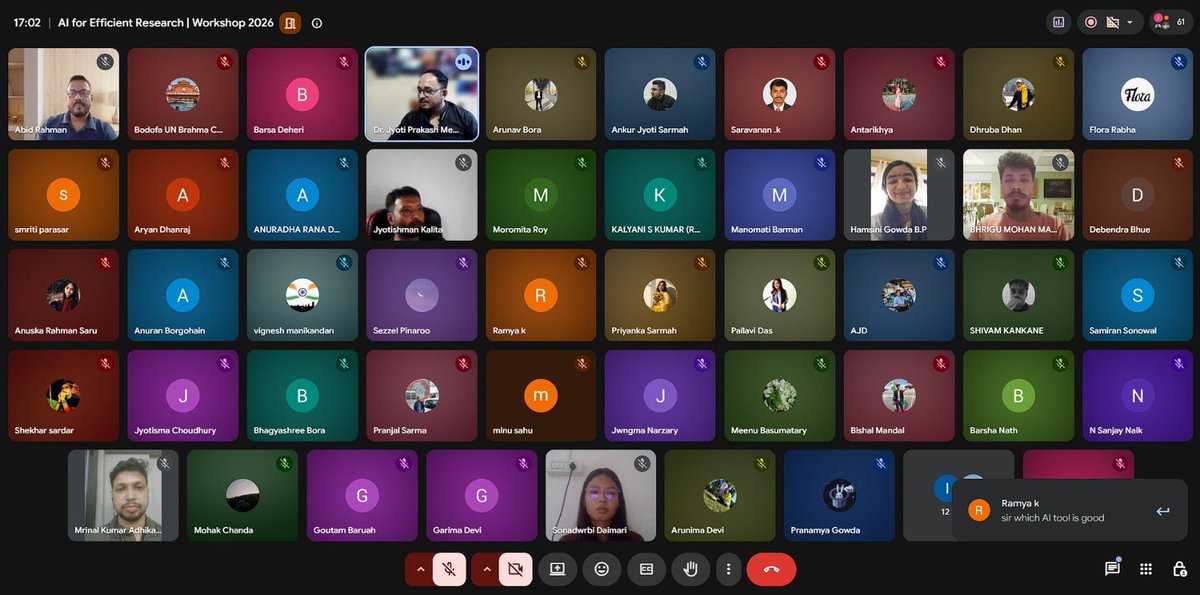Click Ramya k's avatar in the chat notification
Screen dimensions: 1200x595
980,511
